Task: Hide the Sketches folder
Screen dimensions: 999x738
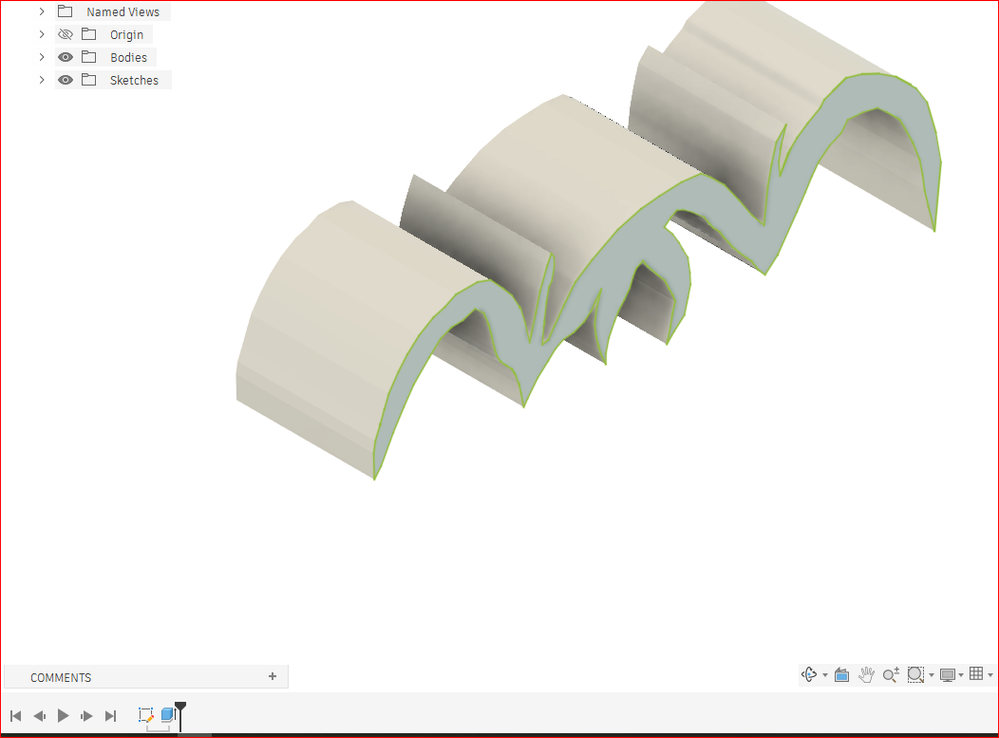Action: (65, 80)
